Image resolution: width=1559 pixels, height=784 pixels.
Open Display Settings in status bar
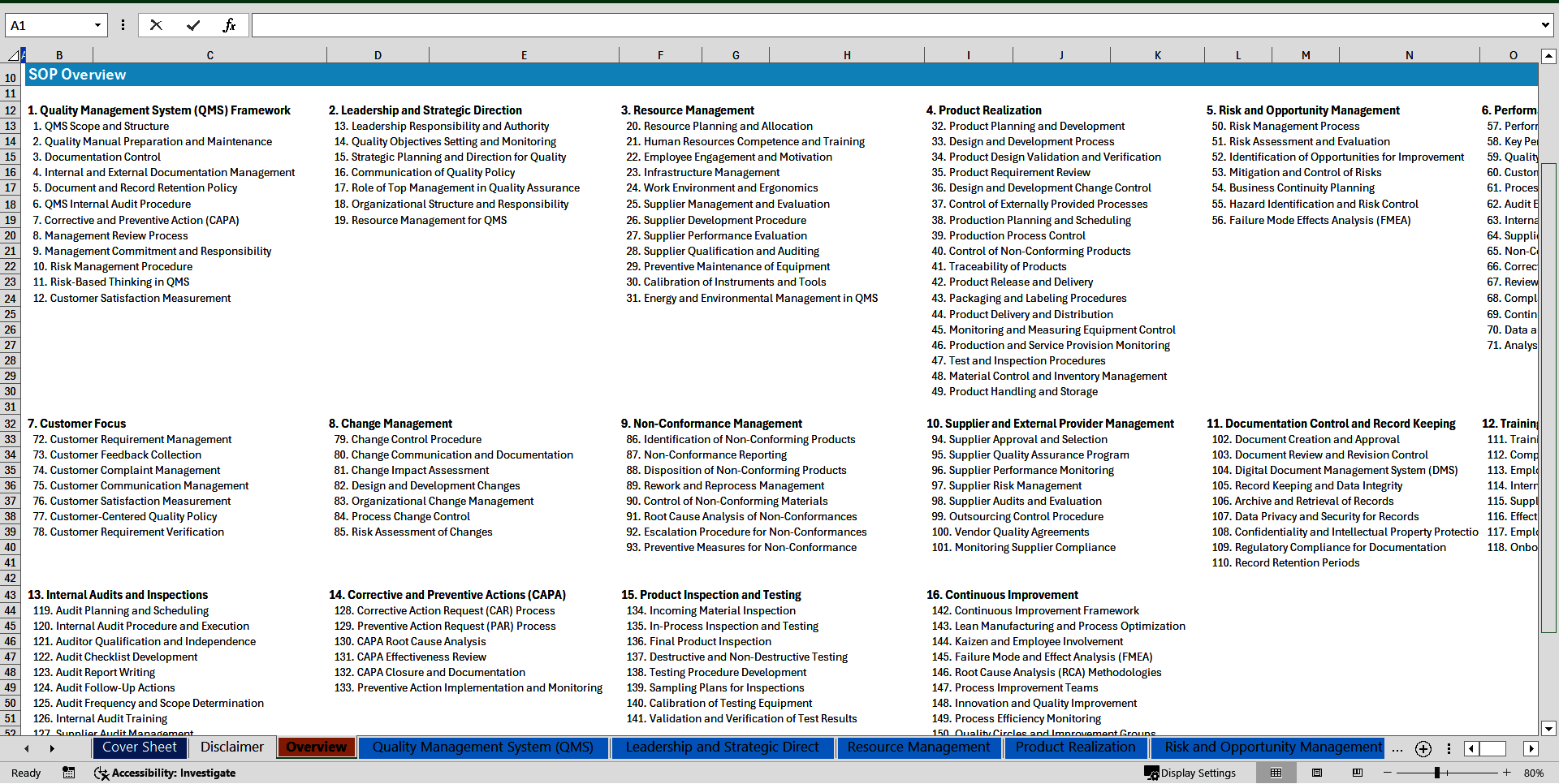pyautogui.click(x=1190, y=773)
